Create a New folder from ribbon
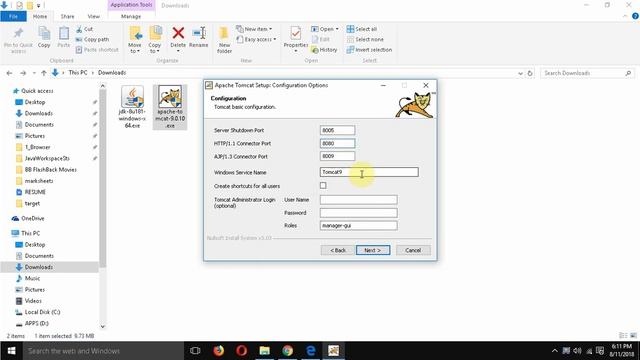640x360 pixels. (224, 40)
